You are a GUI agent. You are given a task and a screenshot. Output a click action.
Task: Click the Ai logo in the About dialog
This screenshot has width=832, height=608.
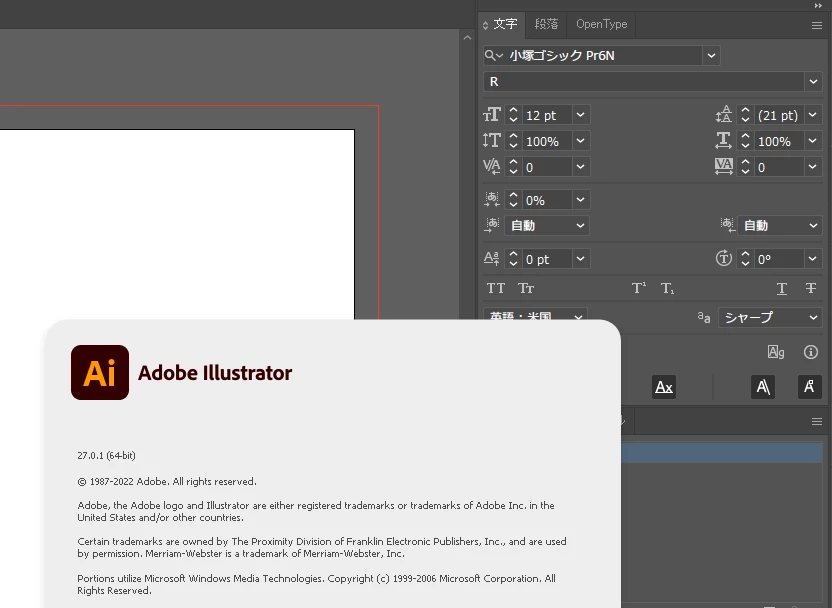[100, 372]
